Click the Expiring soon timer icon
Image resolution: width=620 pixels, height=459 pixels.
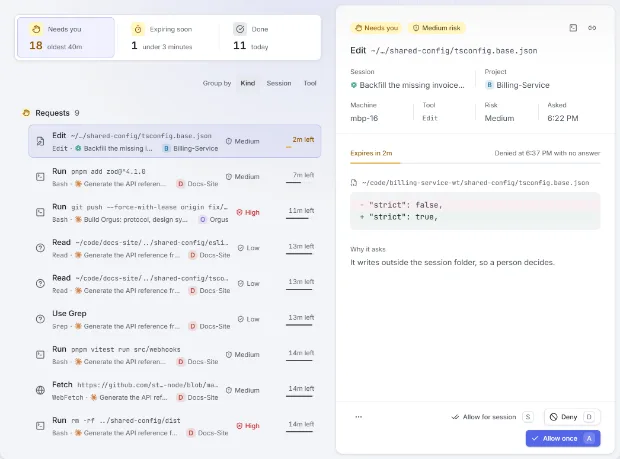coord(138,29)
